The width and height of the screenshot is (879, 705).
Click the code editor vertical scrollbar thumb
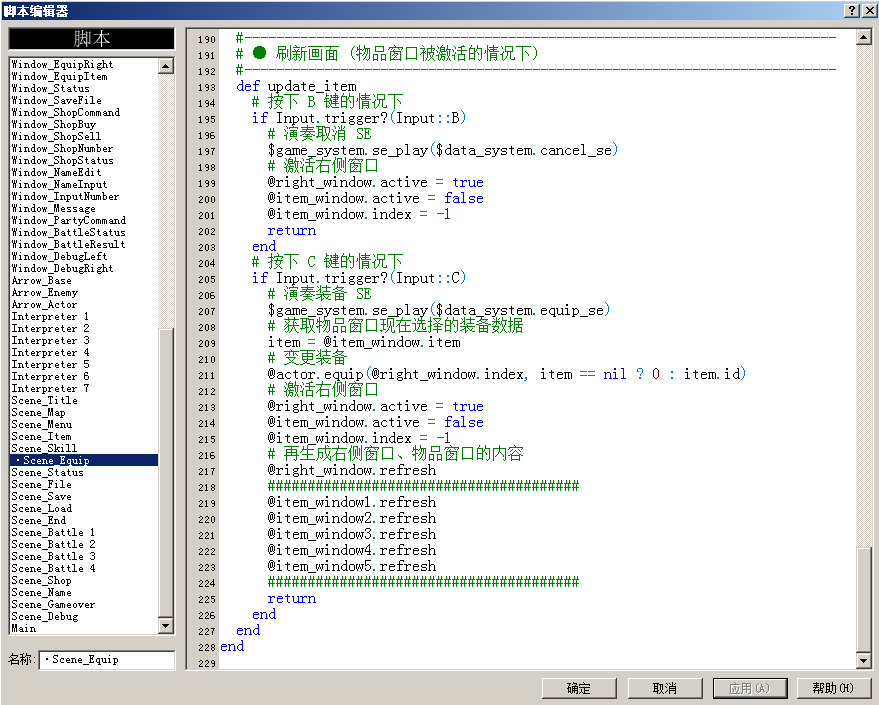pyautogui.click(x=864, y=600)
